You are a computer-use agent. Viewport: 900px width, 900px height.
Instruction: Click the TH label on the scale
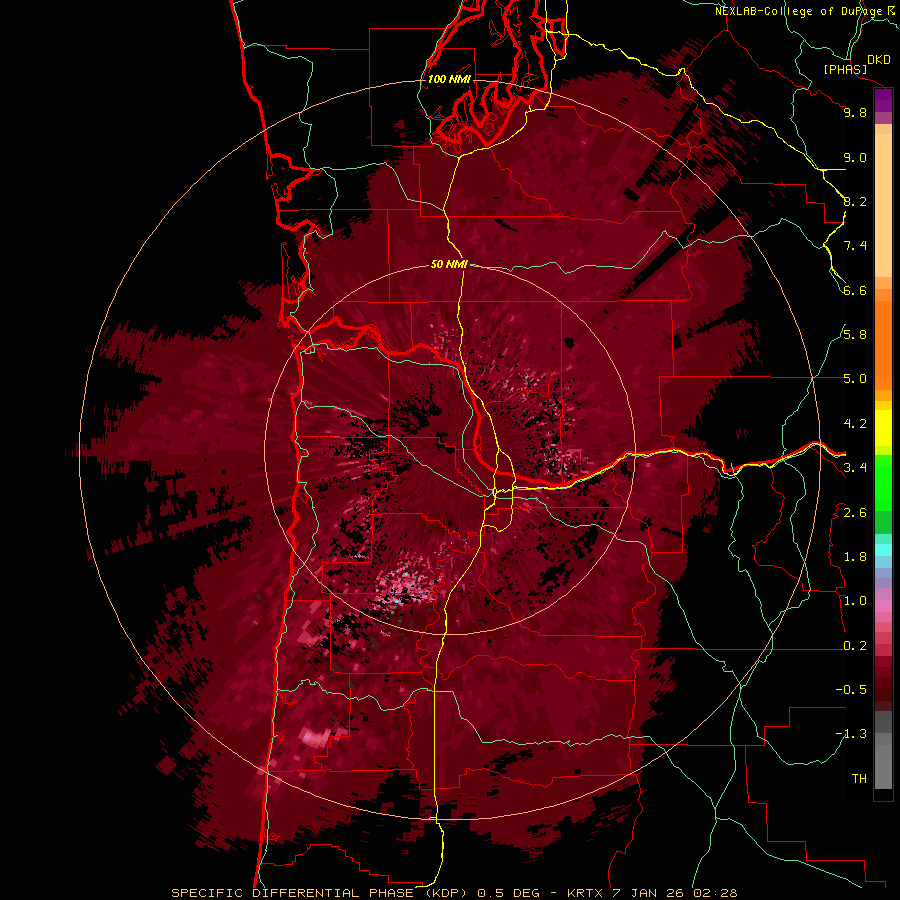[859, 779]
